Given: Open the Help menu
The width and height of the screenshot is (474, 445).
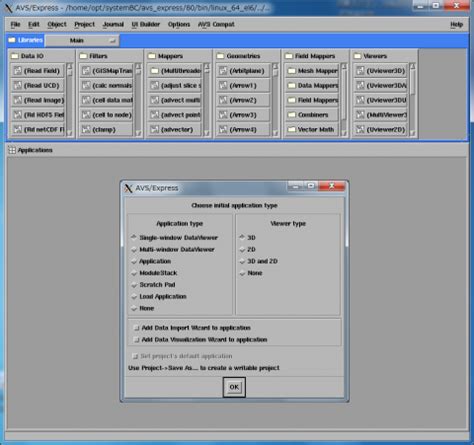Looking at the screenshot, I should click(456, 24).
